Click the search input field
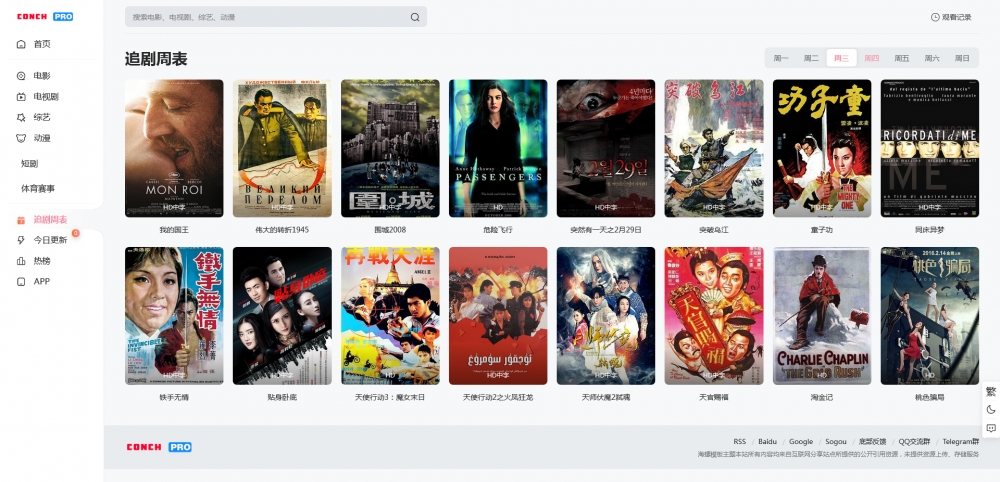The height and width of the screenshot is (482, 1000). 265,17
